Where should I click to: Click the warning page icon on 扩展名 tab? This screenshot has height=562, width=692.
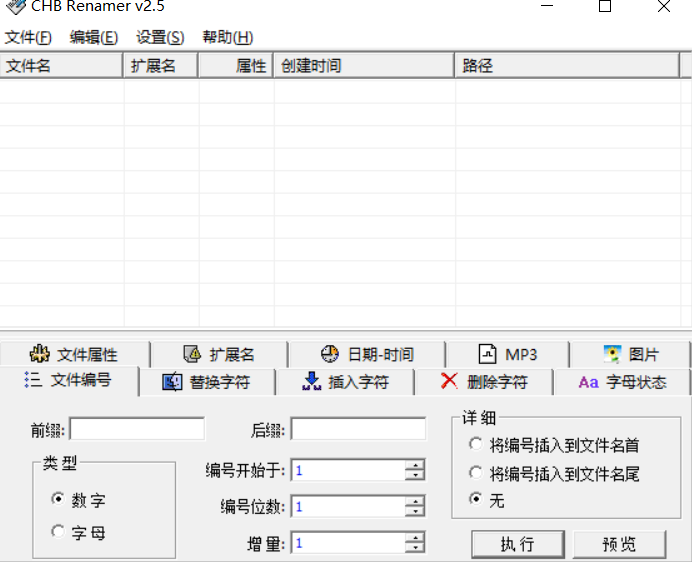pyautogui.click(x=192, y=354)
